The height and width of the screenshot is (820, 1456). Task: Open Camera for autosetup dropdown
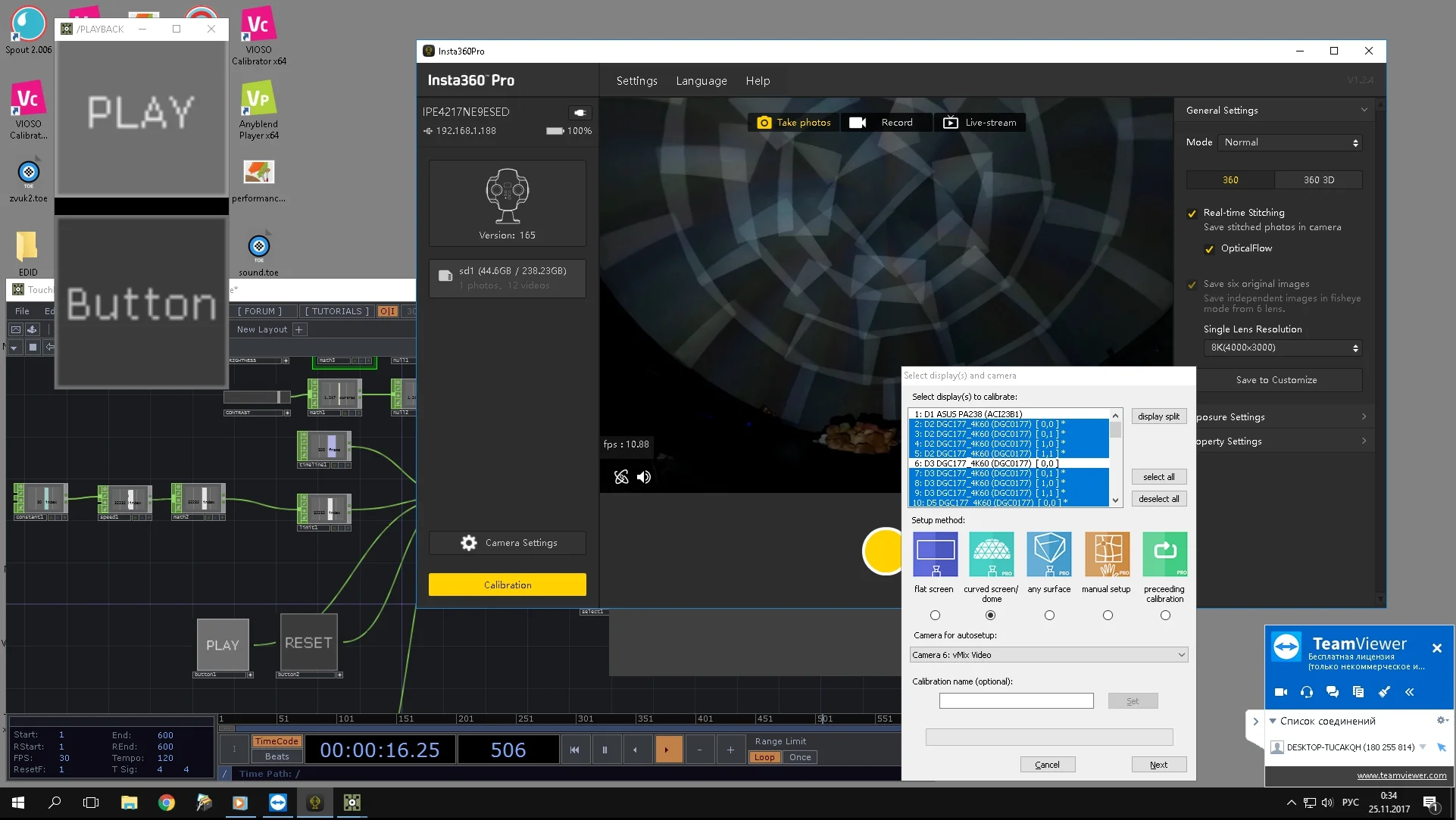1048,655
